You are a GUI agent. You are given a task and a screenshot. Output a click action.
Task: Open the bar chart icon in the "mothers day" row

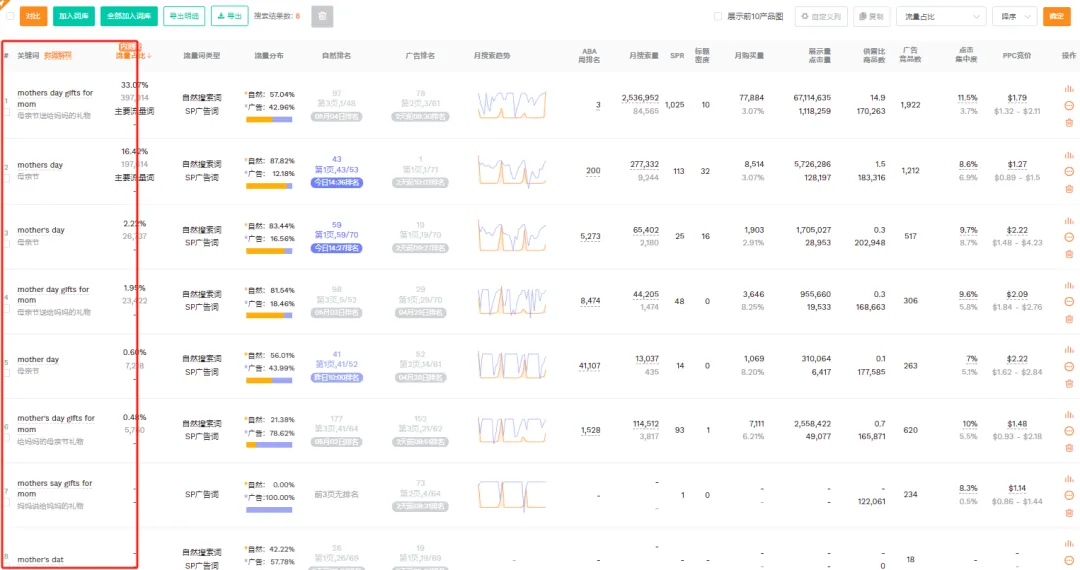point(1068,155)
